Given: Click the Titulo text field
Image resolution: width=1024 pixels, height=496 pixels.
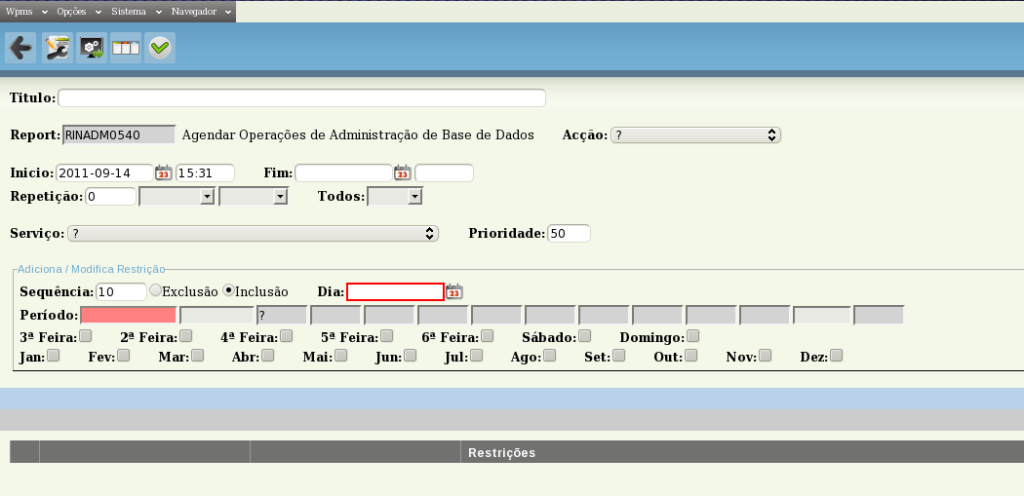Looking at the screenshot, I should coord(302,98).
